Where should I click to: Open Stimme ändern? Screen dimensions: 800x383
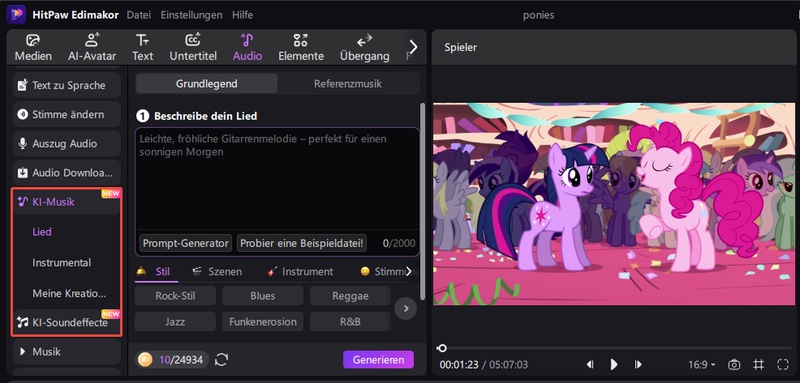pyautogui.click(x=67, y=114)
